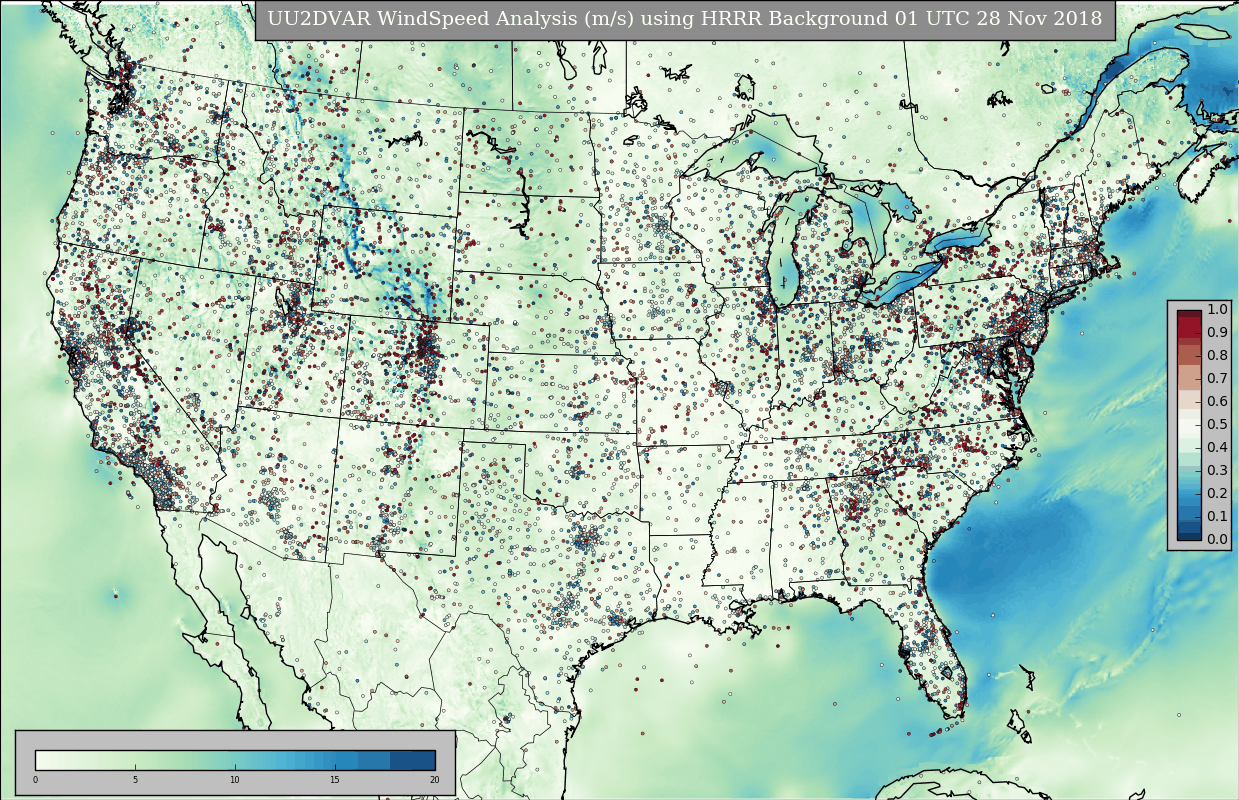
Task: Select the 0.5 label on vertical colorbar
Action: (x=1217, y=424)
